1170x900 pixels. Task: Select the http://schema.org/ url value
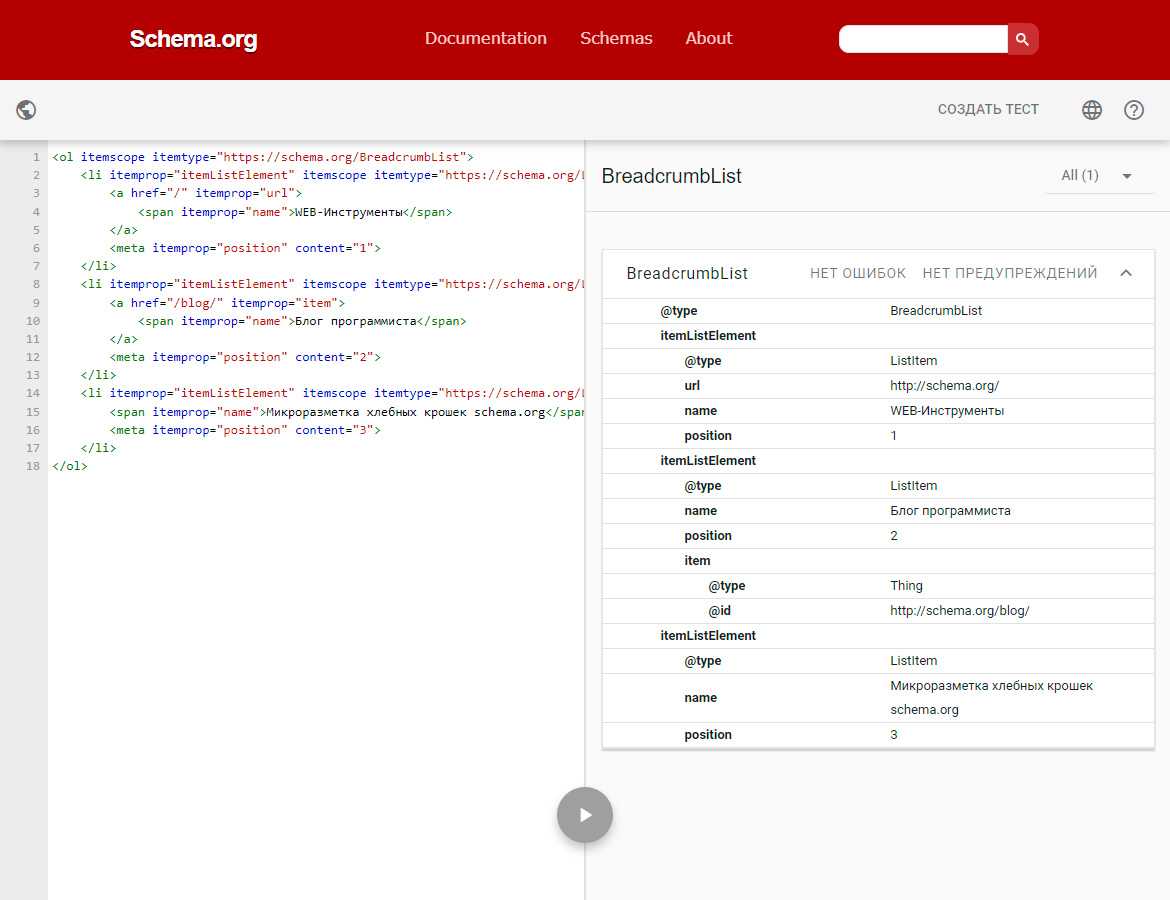click(x=944, y=386)
